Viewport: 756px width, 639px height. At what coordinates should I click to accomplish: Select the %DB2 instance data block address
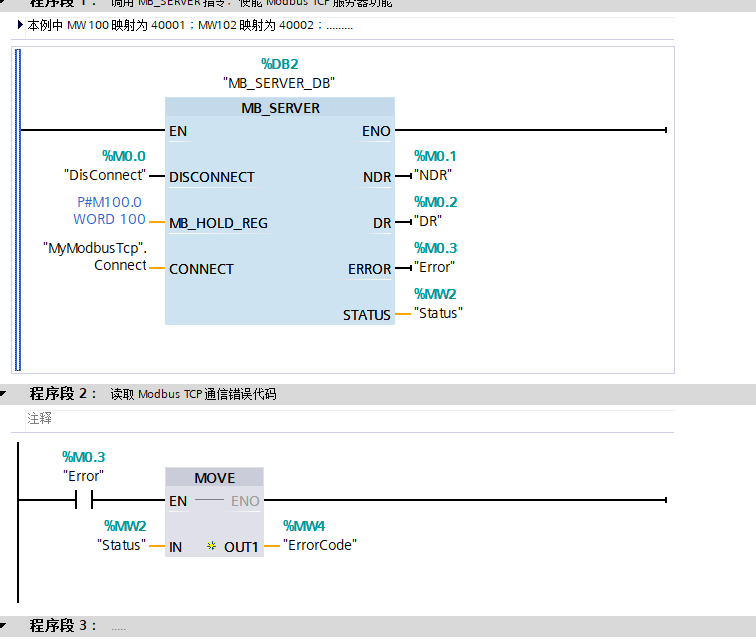click(279, 64)
